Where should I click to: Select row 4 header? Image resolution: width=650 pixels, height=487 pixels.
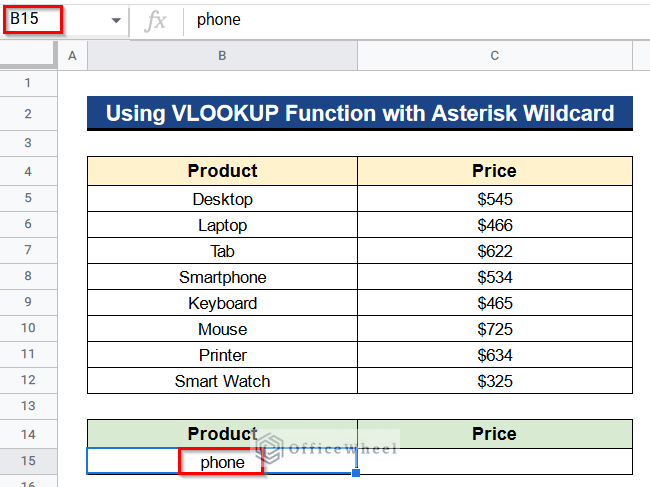(28, 171)
